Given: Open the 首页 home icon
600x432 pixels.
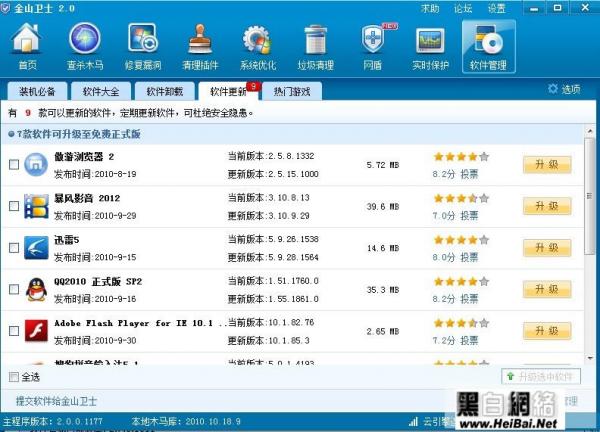Looking at the screenshot, I should [x=27, y=46].
